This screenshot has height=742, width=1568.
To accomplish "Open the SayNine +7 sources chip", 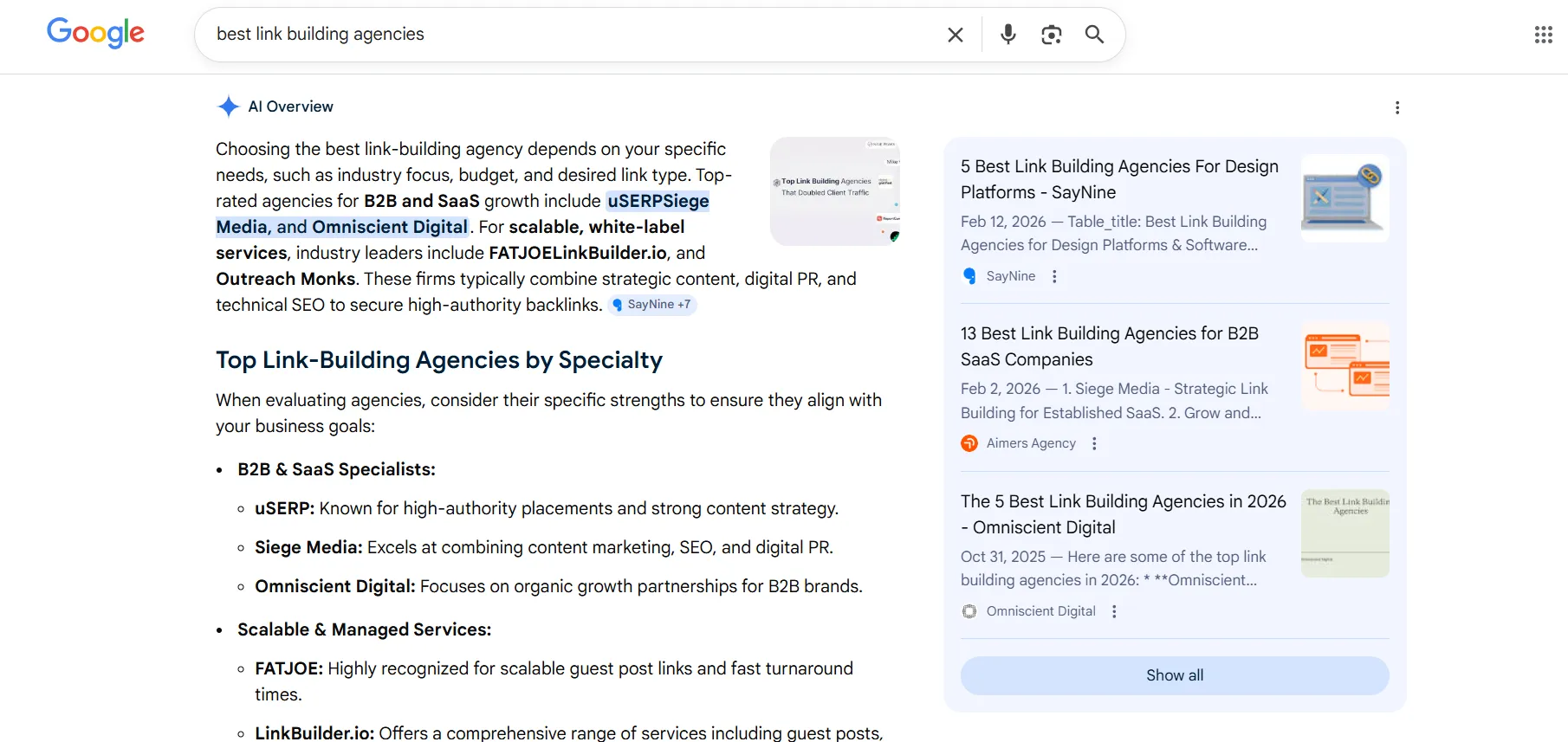I will pyautogui.click(x=651, y=305).
